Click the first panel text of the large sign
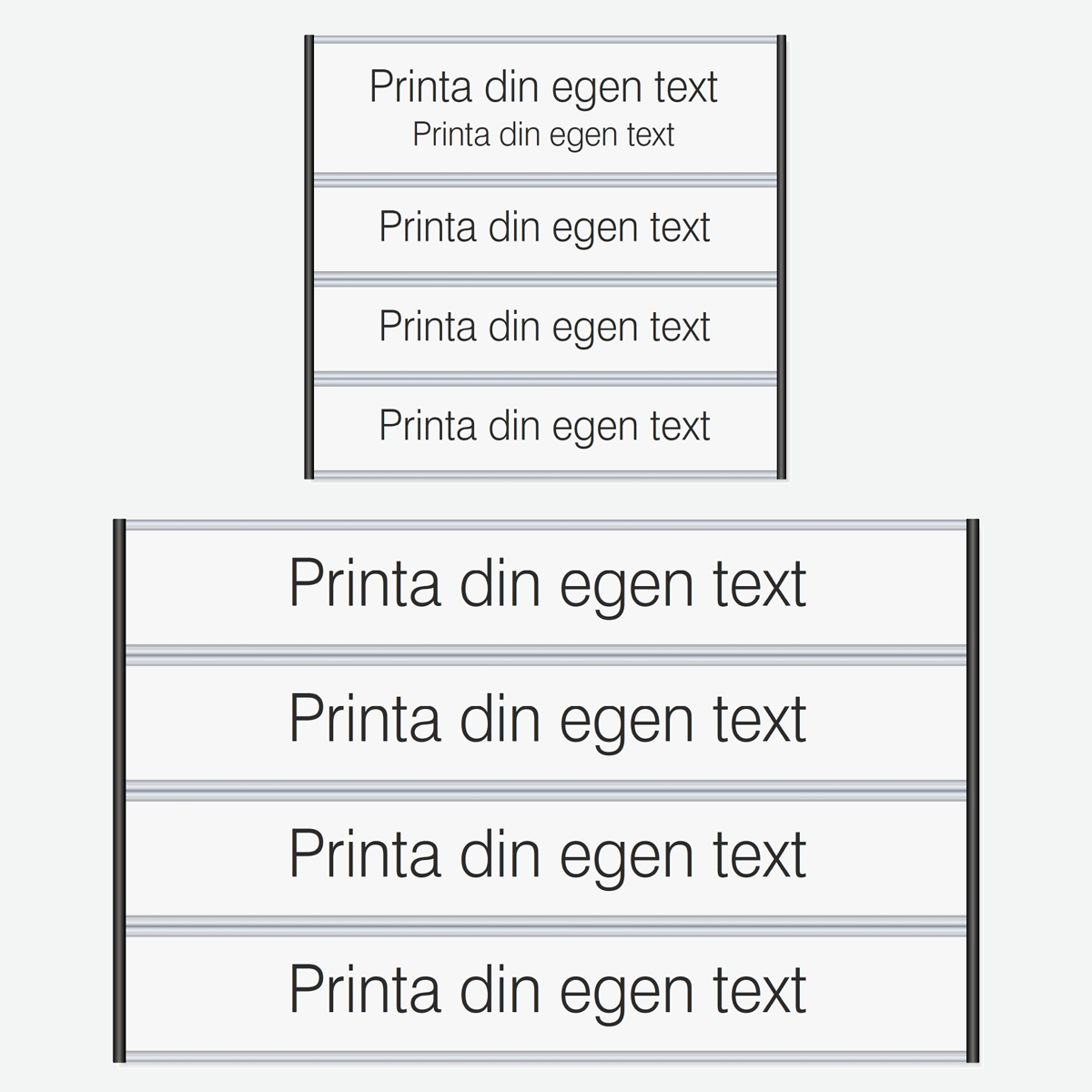The image size is (1092, 1092). coord(547,583)
